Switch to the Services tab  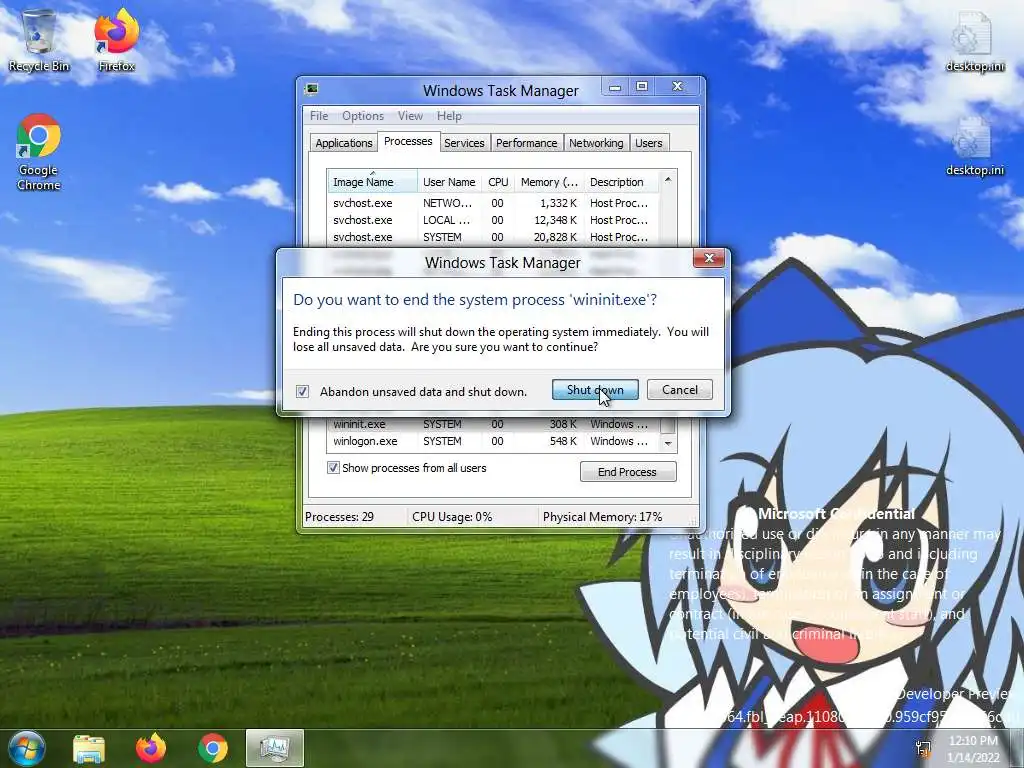[464, 143]
